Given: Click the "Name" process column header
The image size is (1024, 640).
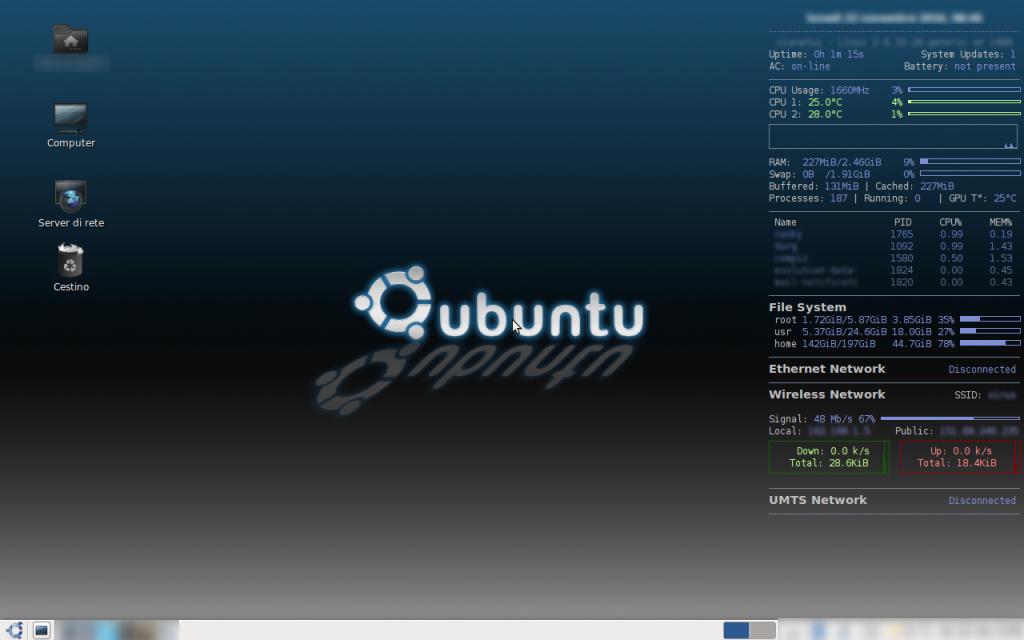Looking at the screenshot, I should coord(785,222).
